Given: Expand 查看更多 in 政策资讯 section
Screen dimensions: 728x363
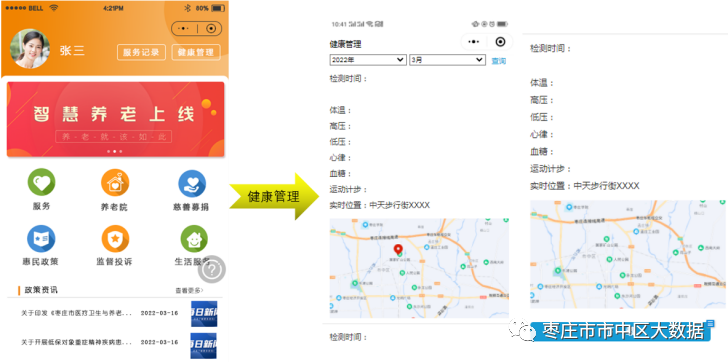Looking at the screenshot, I should click(x=189, y=291).
